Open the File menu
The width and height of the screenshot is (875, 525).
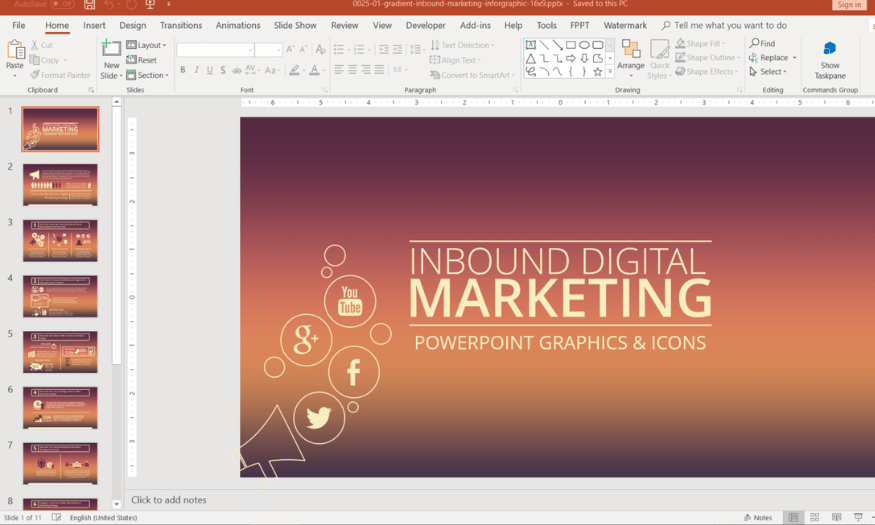point(18,25)
